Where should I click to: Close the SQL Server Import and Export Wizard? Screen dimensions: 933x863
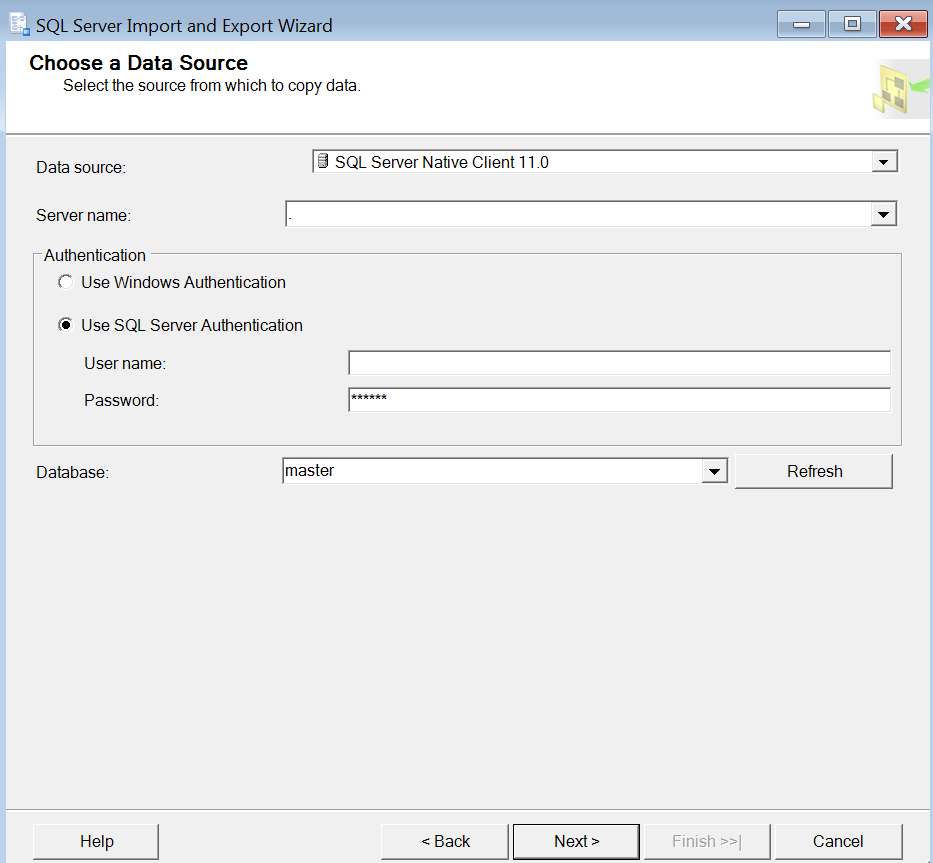coord(903,24)
